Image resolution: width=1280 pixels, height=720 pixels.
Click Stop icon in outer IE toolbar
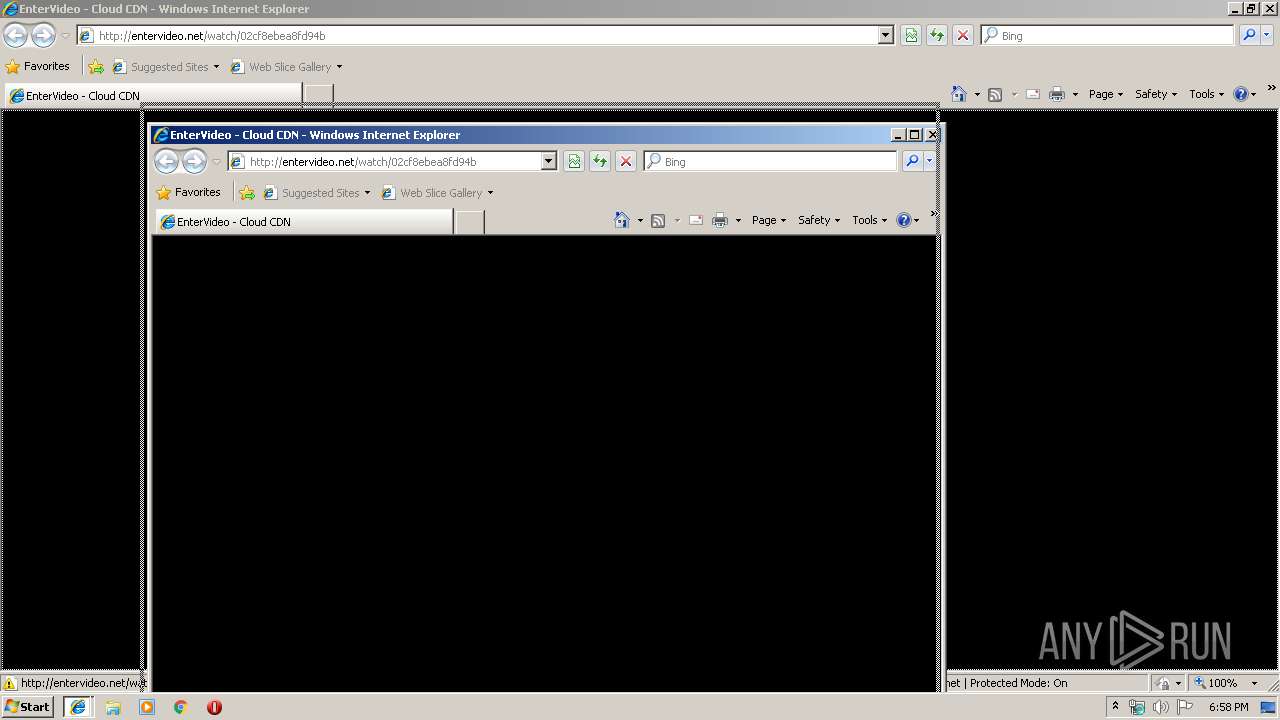coord(963,35)
